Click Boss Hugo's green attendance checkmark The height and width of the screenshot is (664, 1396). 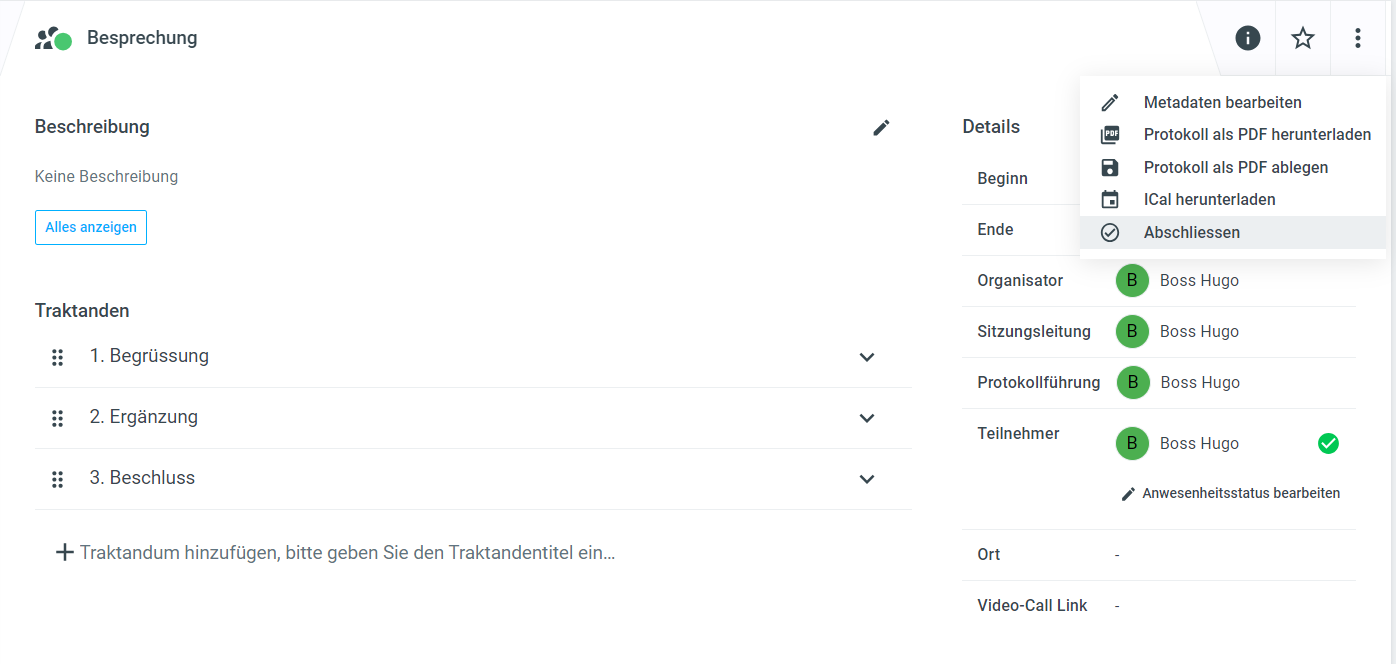(1328, 443)
